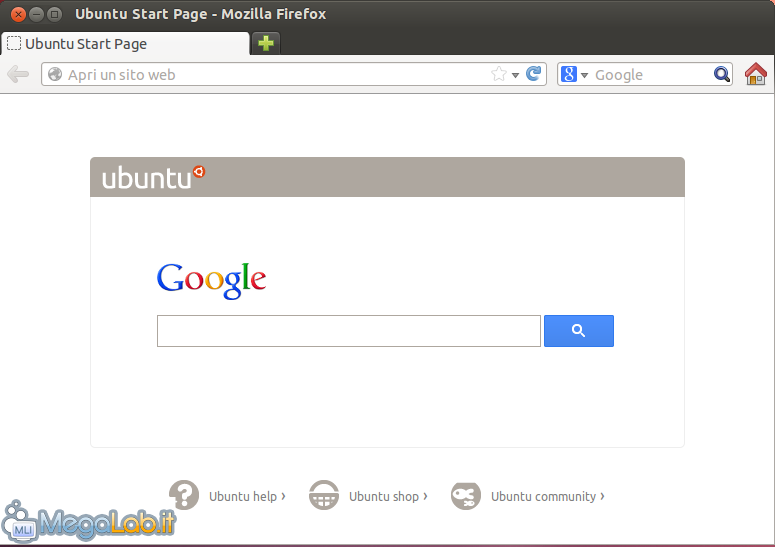This screenshot has width=775, height=547.
Task: Click the globe site identity icon
Action: point(55,75)
